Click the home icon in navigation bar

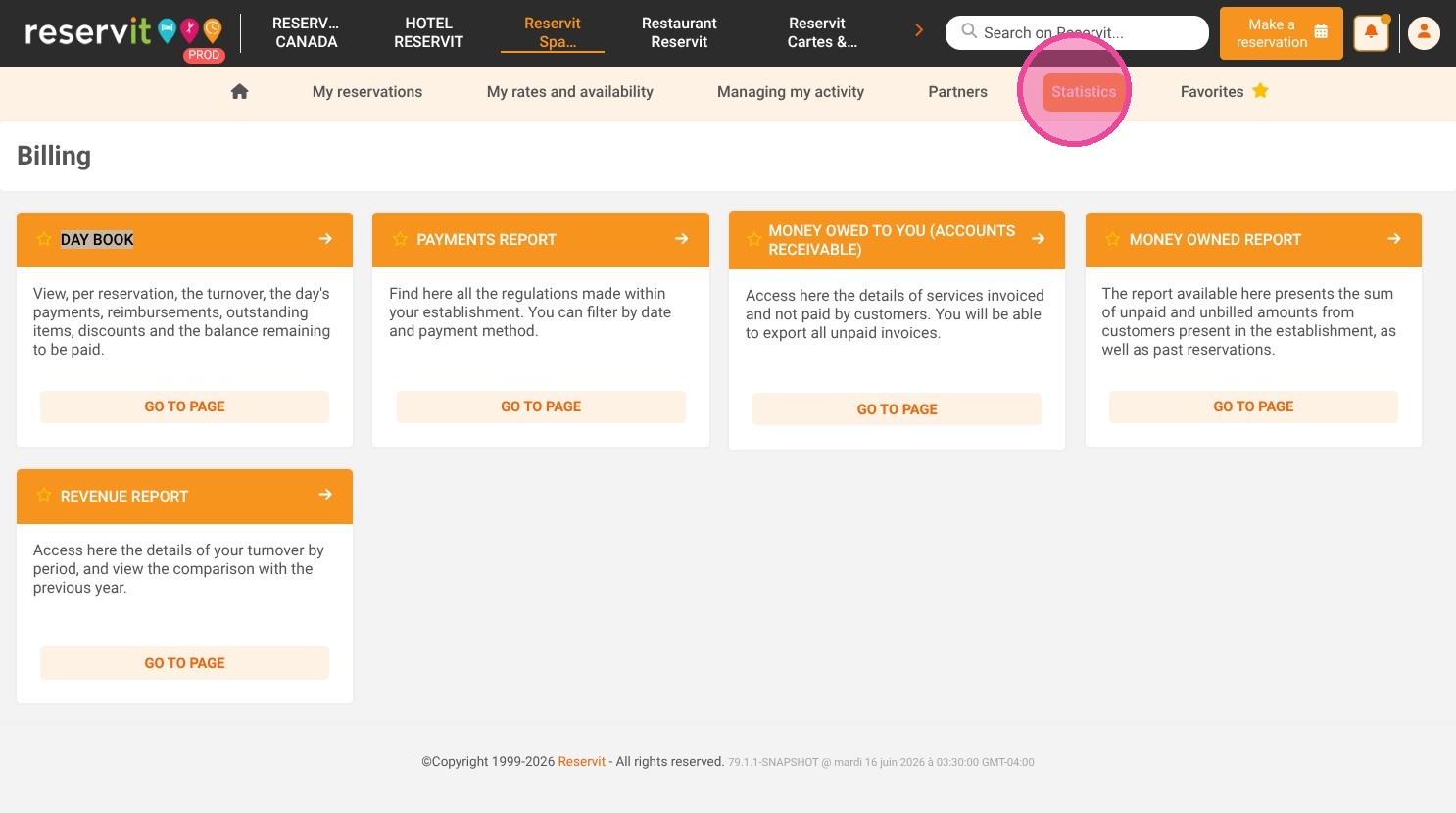click(x=239, y=91)
